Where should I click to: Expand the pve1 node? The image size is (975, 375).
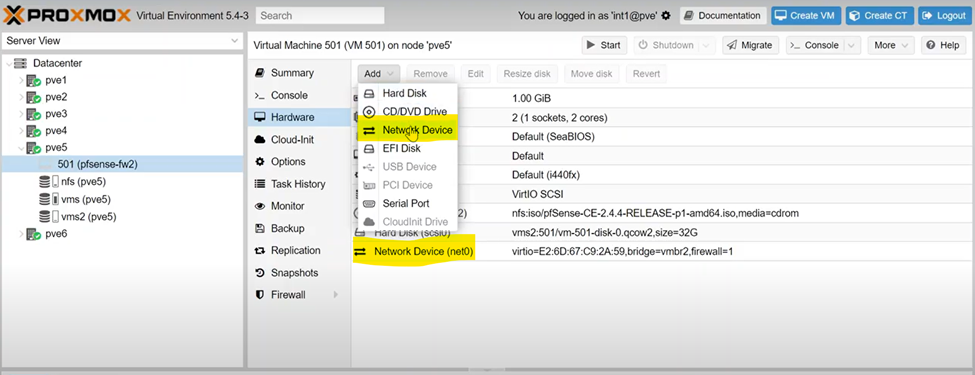pyautogui.click(x=21, y=80)
